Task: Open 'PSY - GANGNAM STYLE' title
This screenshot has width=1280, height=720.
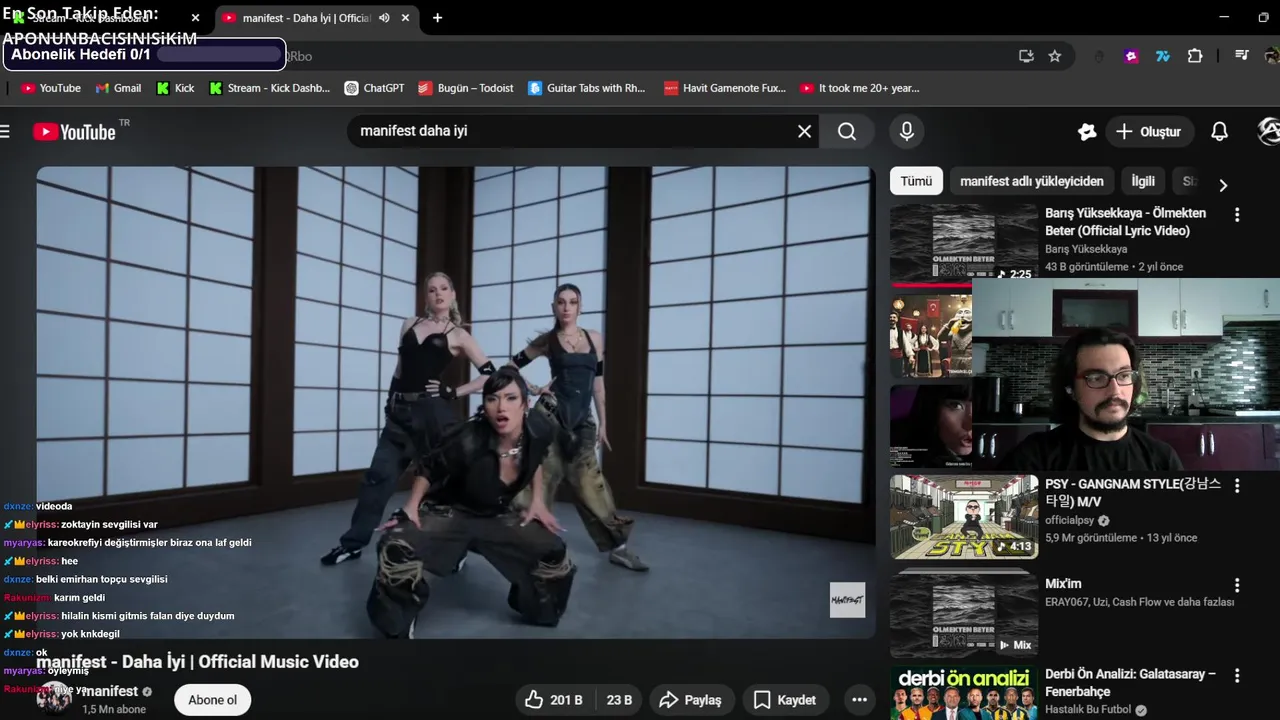Action: click(1133, 493)
